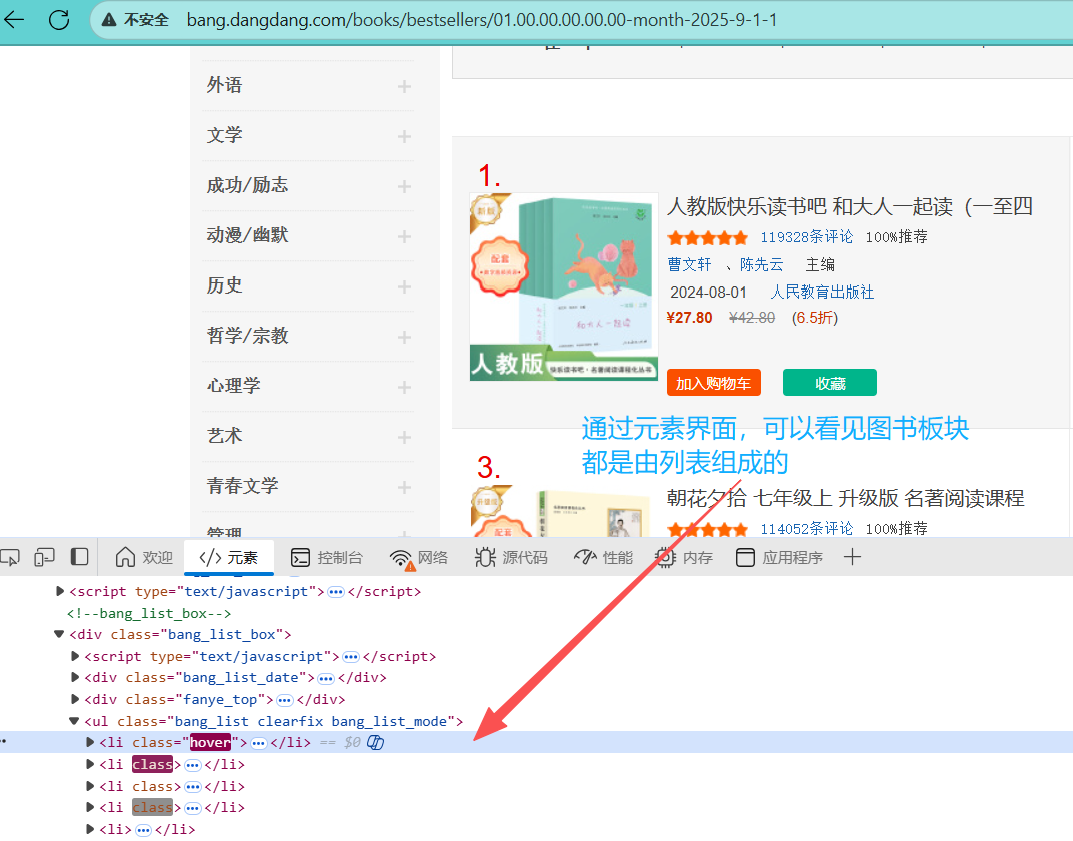Image resolution: width=1073 pixels, height=841 pixels.
Task: Reload the page with the refresh icon
Action: (59, 20)
